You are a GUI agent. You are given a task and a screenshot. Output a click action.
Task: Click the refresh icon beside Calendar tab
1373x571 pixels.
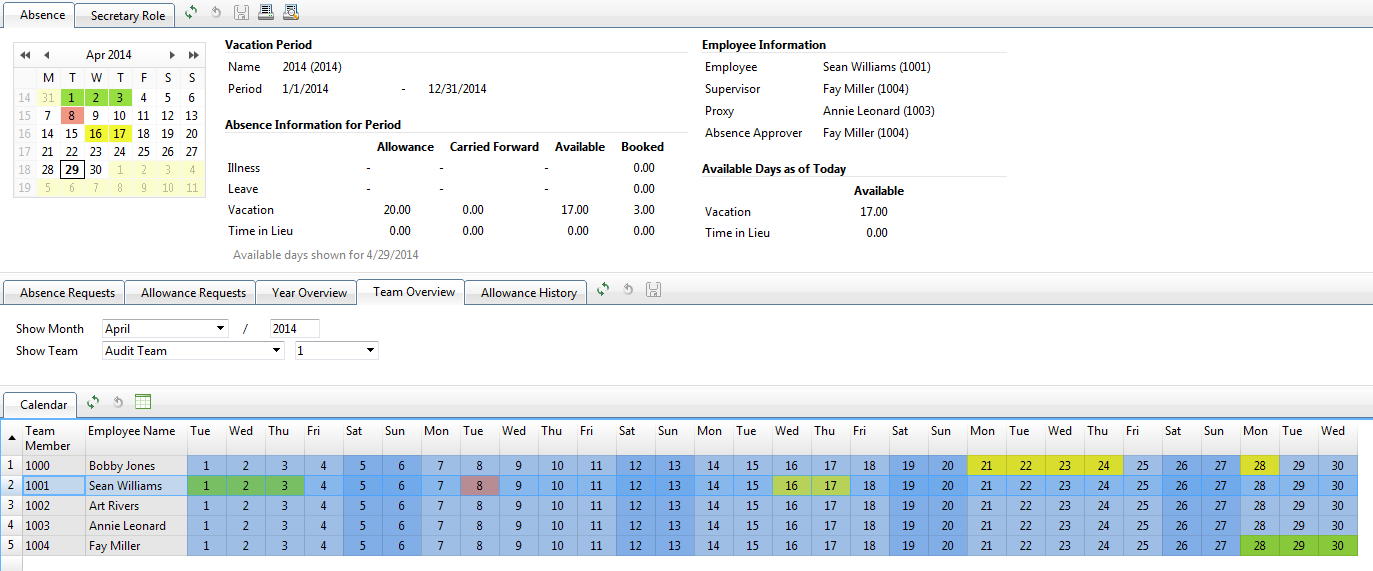pyautogui.click(x=93, y=402)
